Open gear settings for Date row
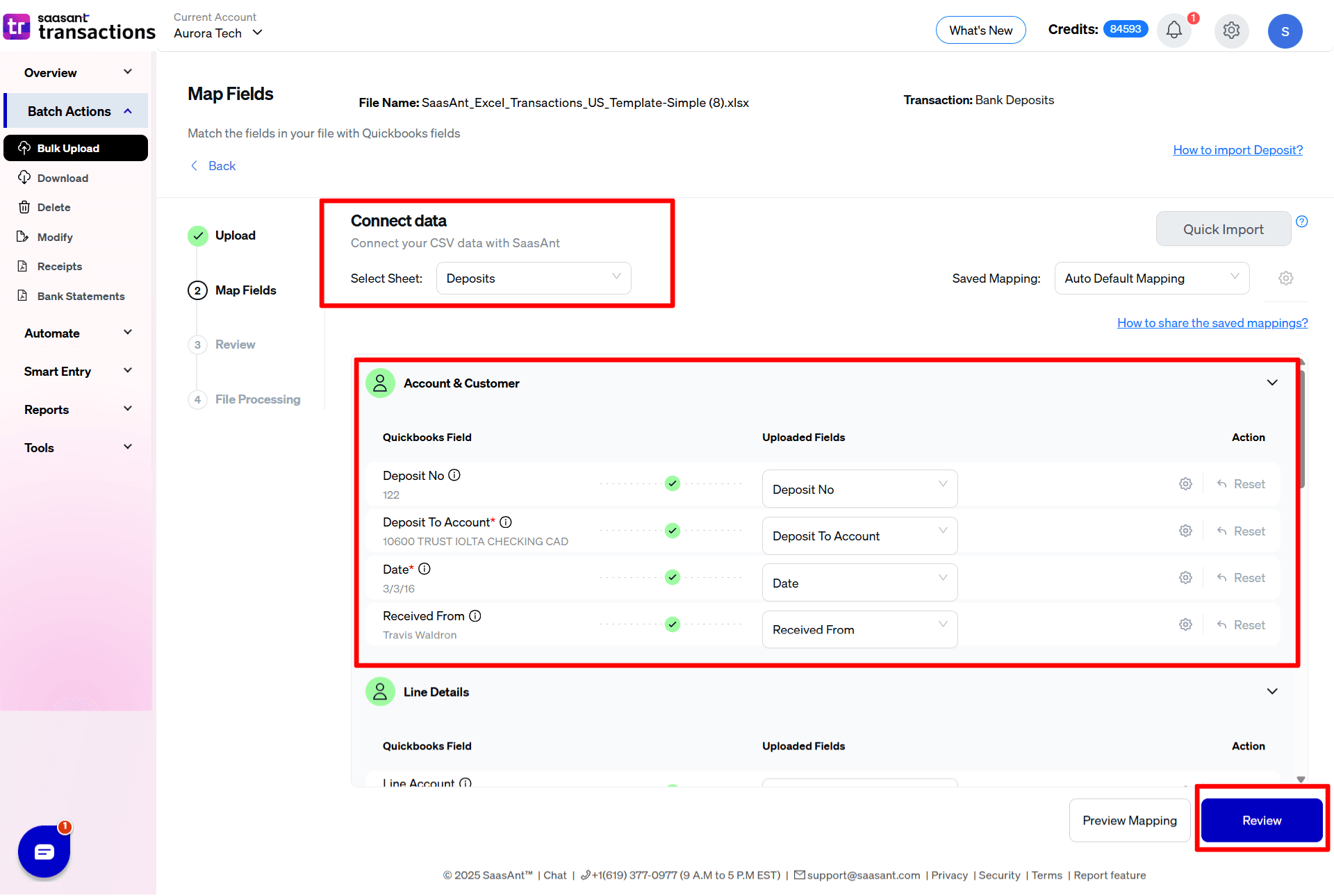This screenshot has height=896, width=1334. [1185, 578]
